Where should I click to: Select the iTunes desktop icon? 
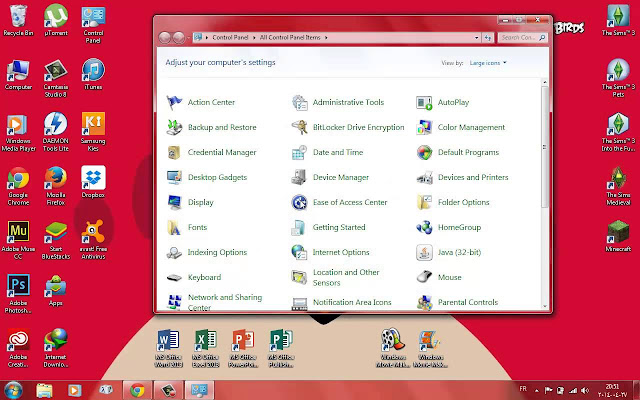93,74
